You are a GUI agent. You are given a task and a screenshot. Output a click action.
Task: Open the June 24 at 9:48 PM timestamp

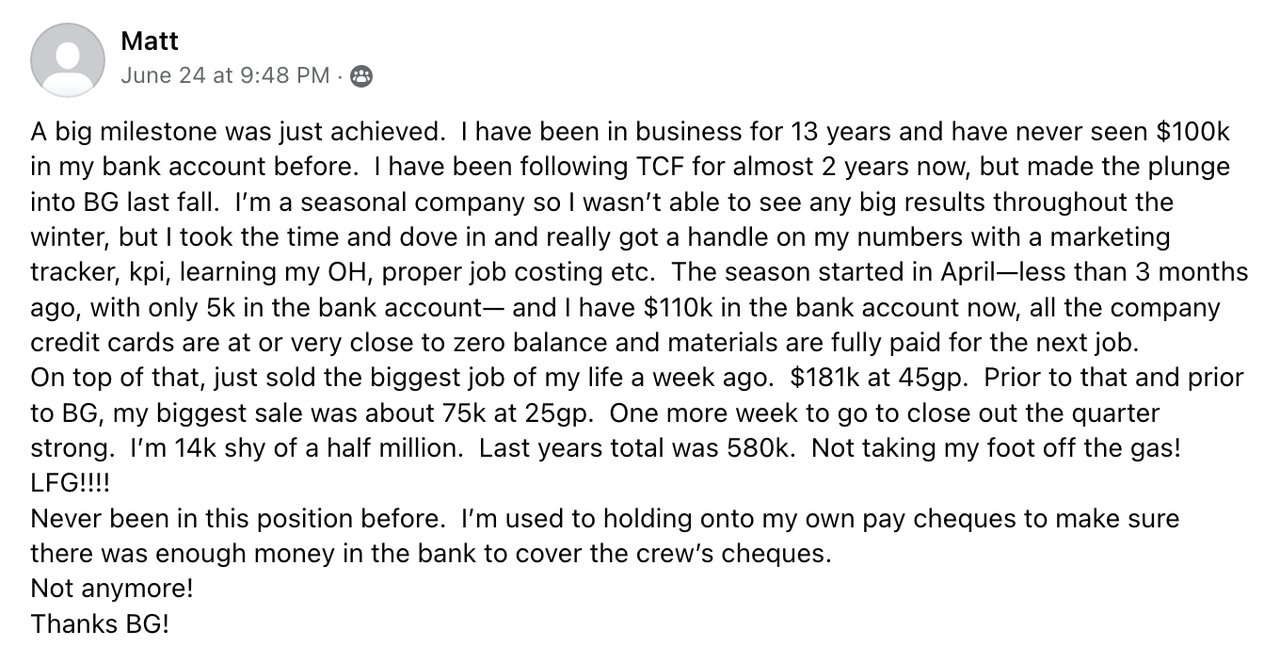tap(225, 76)
